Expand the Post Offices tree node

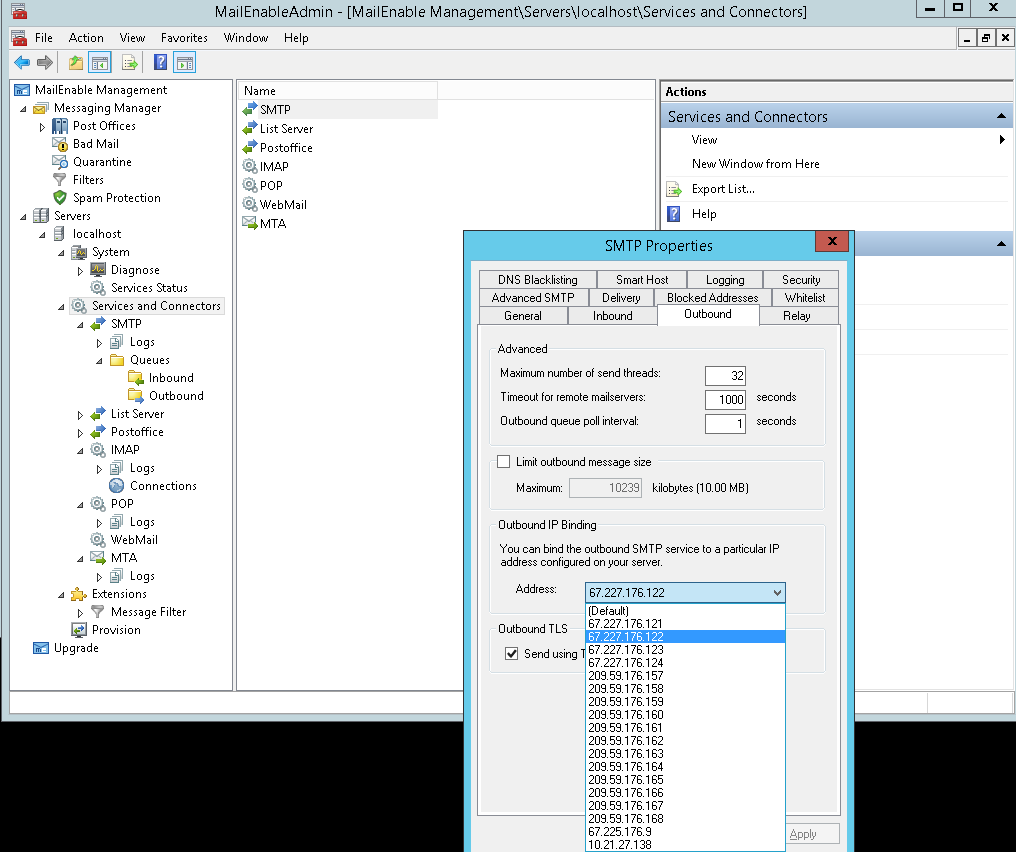pos(42,127)
